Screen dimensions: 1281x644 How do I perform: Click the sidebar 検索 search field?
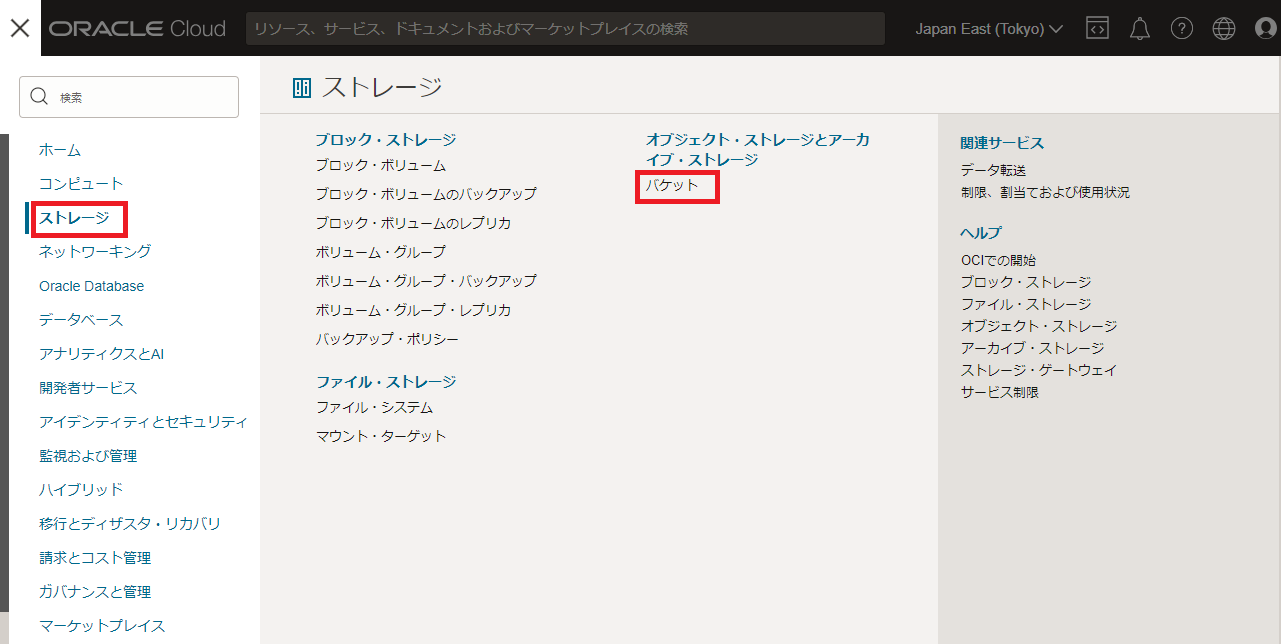(x=129, y=97)
